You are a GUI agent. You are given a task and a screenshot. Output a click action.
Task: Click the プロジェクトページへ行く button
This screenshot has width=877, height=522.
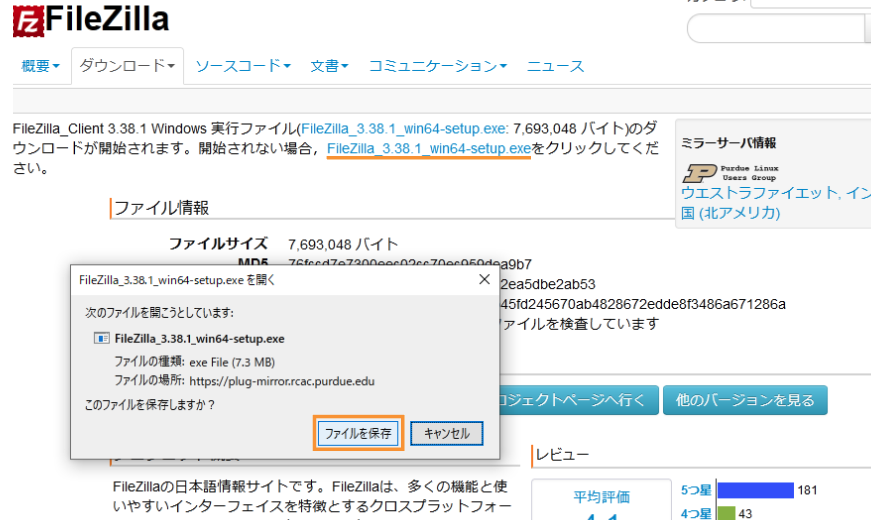tap(578, 400)
